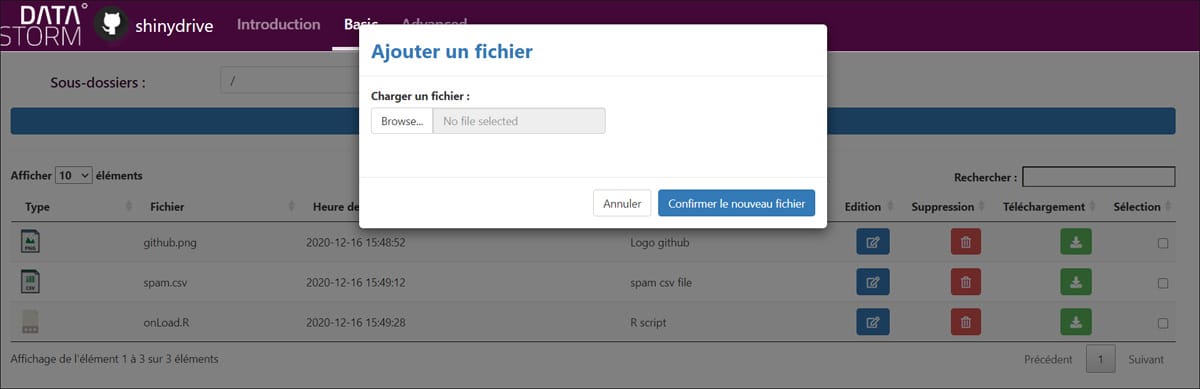The width and height of the screenshot is (1200, 389).
Task: Tick the selection checkbox for github.png
Action: point(1163,243)
